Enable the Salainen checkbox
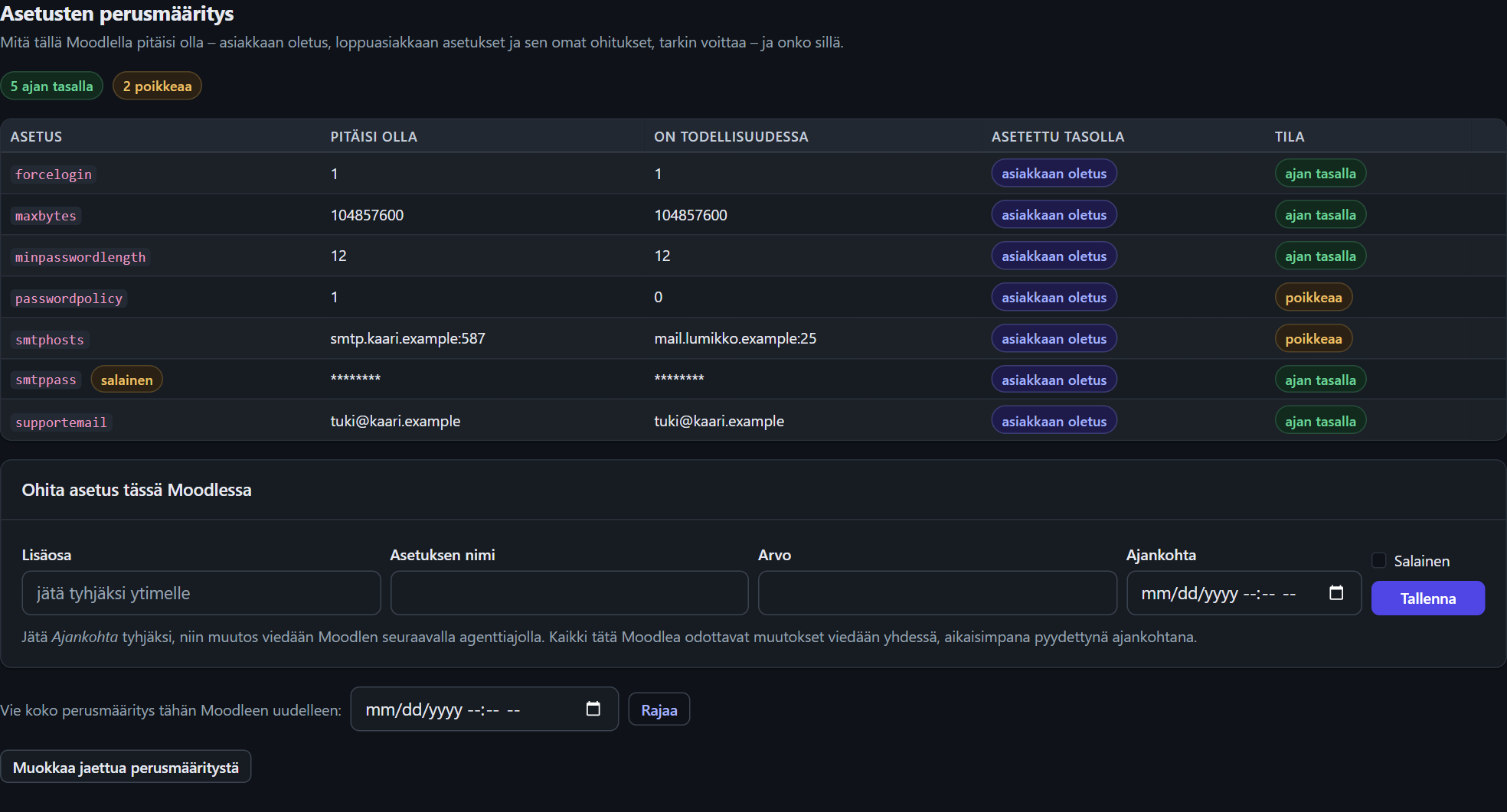This screenshot has width=1507, height=812. [x=1379, y=560]
